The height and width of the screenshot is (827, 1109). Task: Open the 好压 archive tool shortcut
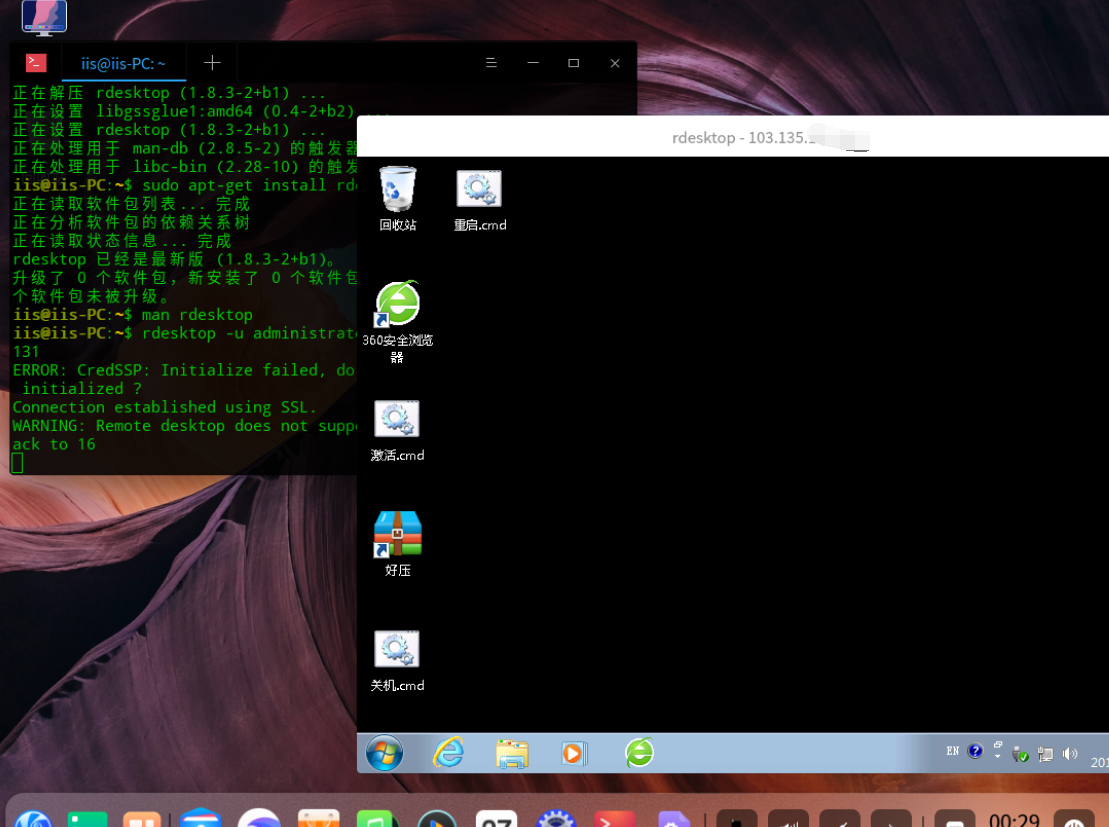tap(397, 535)
